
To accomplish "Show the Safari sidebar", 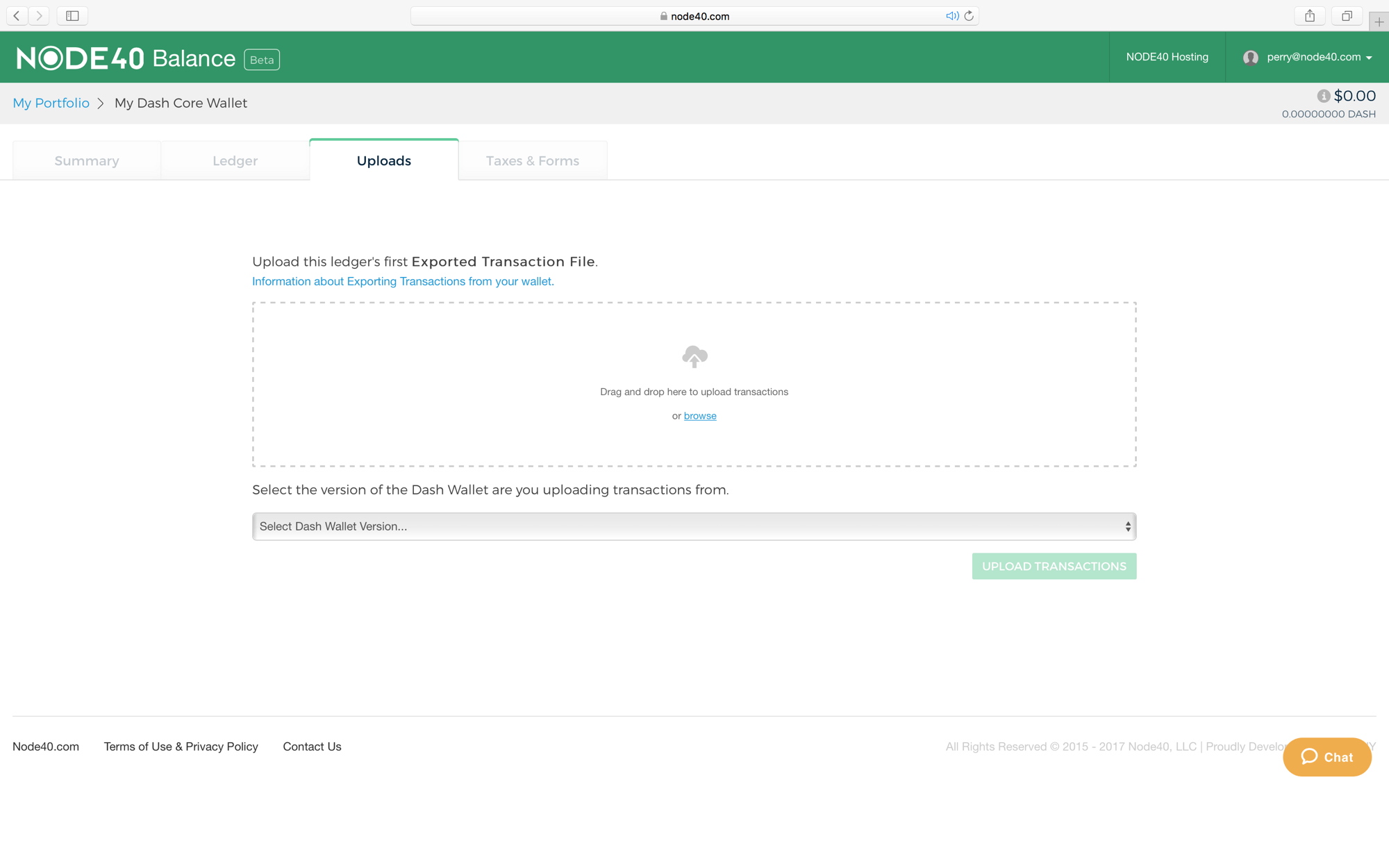I will [x=72, y=15].
